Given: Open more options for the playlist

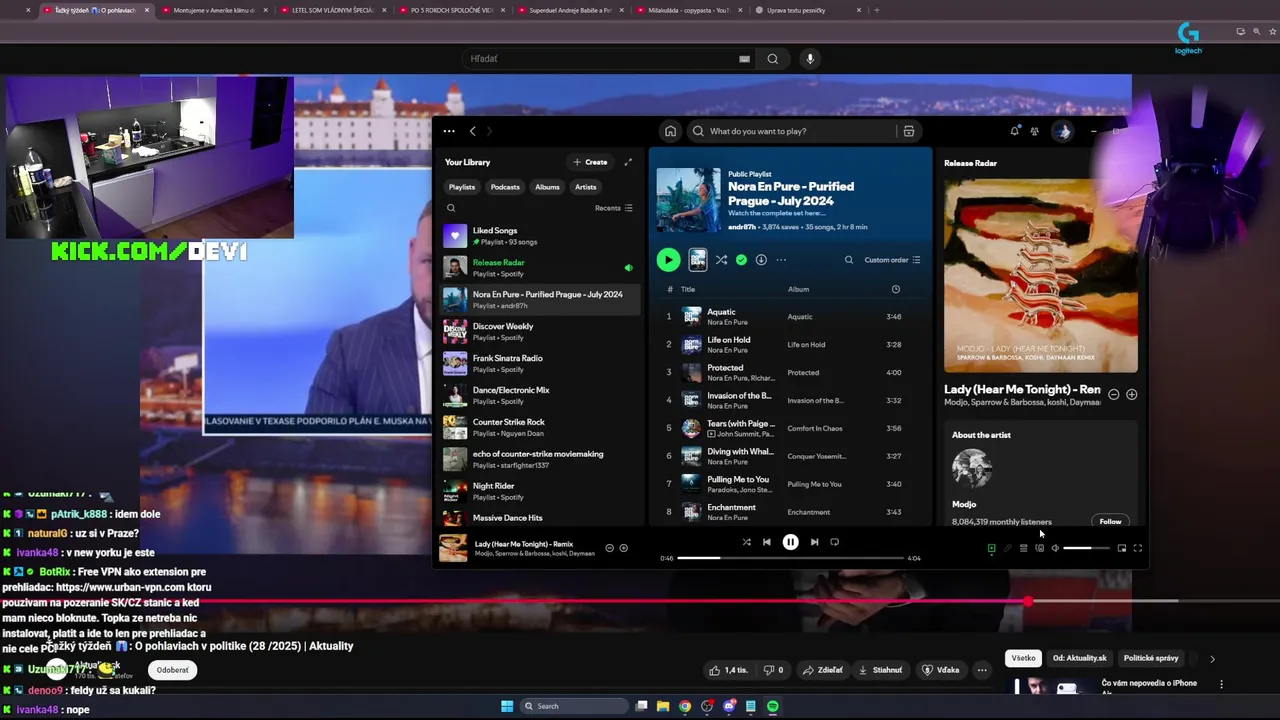Looking at the screenshot, I should point(781,260).
